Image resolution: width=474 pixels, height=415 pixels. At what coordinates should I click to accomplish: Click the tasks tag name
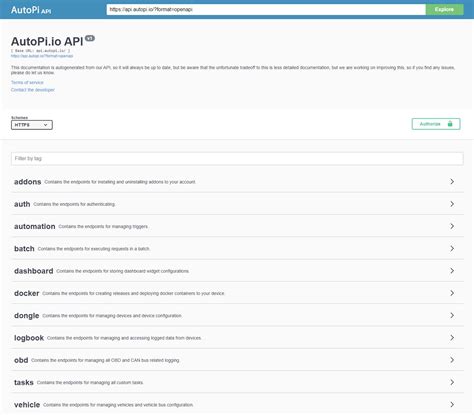[x=24, y=383]
